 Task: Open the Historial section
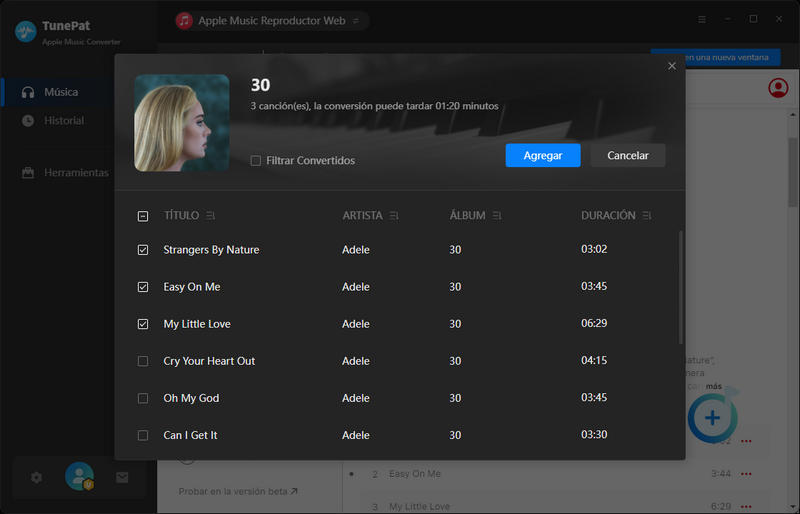point(64,121)
